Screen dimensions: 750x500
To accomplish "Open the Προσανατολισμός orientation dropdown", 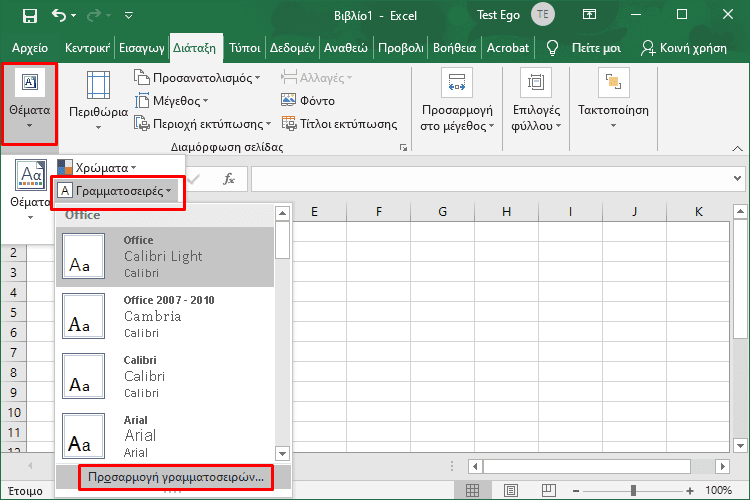I will 197,78.
